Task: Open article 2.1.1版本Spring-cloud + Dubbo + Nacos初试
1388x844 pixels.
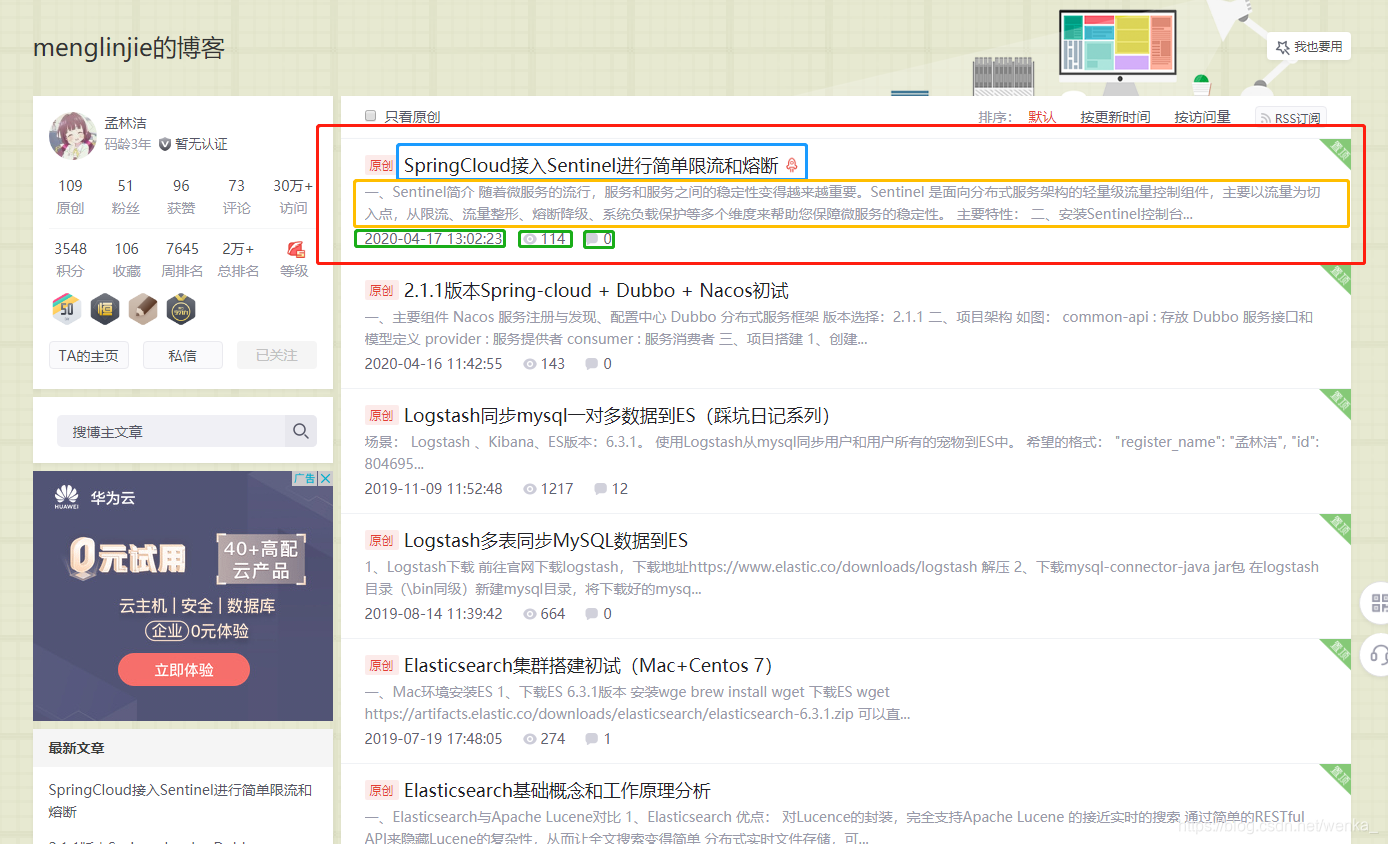Action: point(596,291)
